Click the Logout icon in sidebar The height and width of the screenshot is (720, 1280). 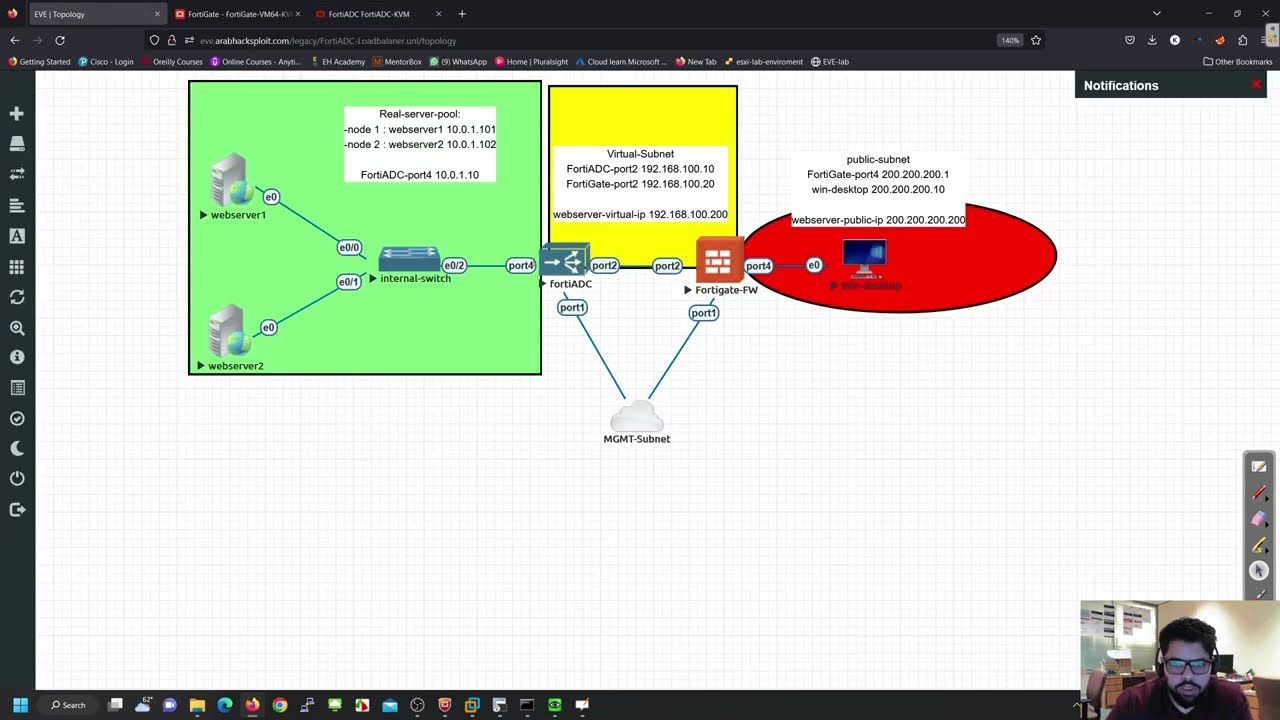tap(17, 510)
